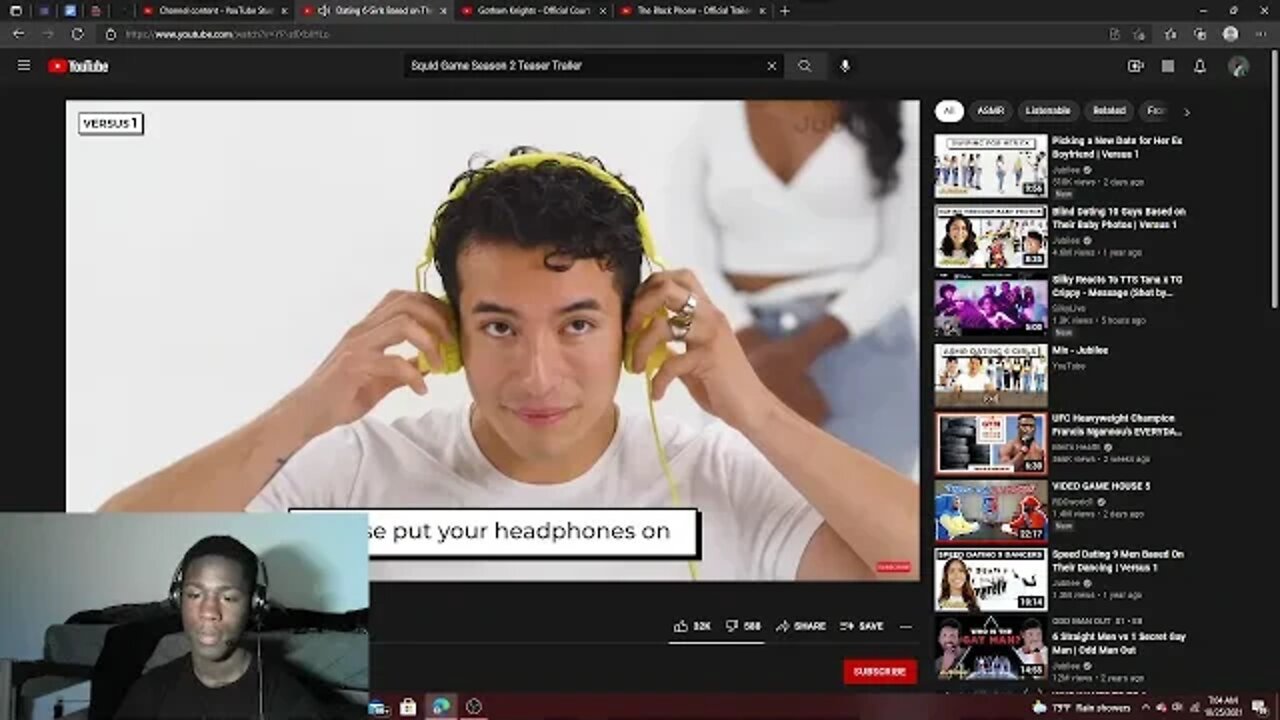The image size is (1280, 720).
Task: Go back with the browser back arrow
Action: coord(18,34)
